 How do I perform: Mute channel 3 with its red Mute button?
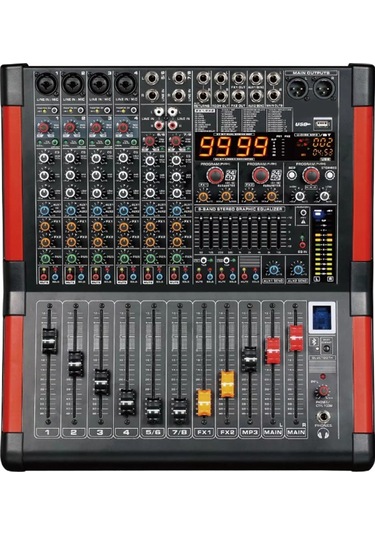pyautogui.click(x=96, y=277)
